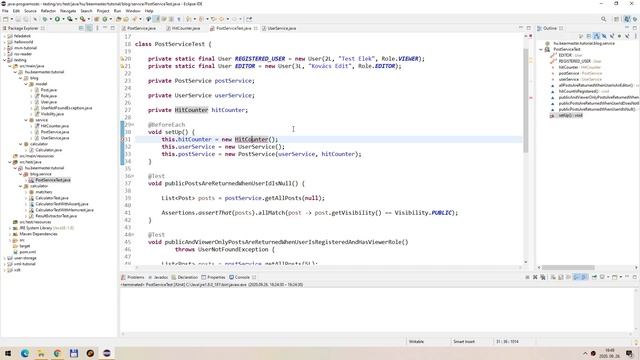Screen dimensions: 640x360
Task: Select REGISTERED_USER in the Outline
Action: pos(575,61)
